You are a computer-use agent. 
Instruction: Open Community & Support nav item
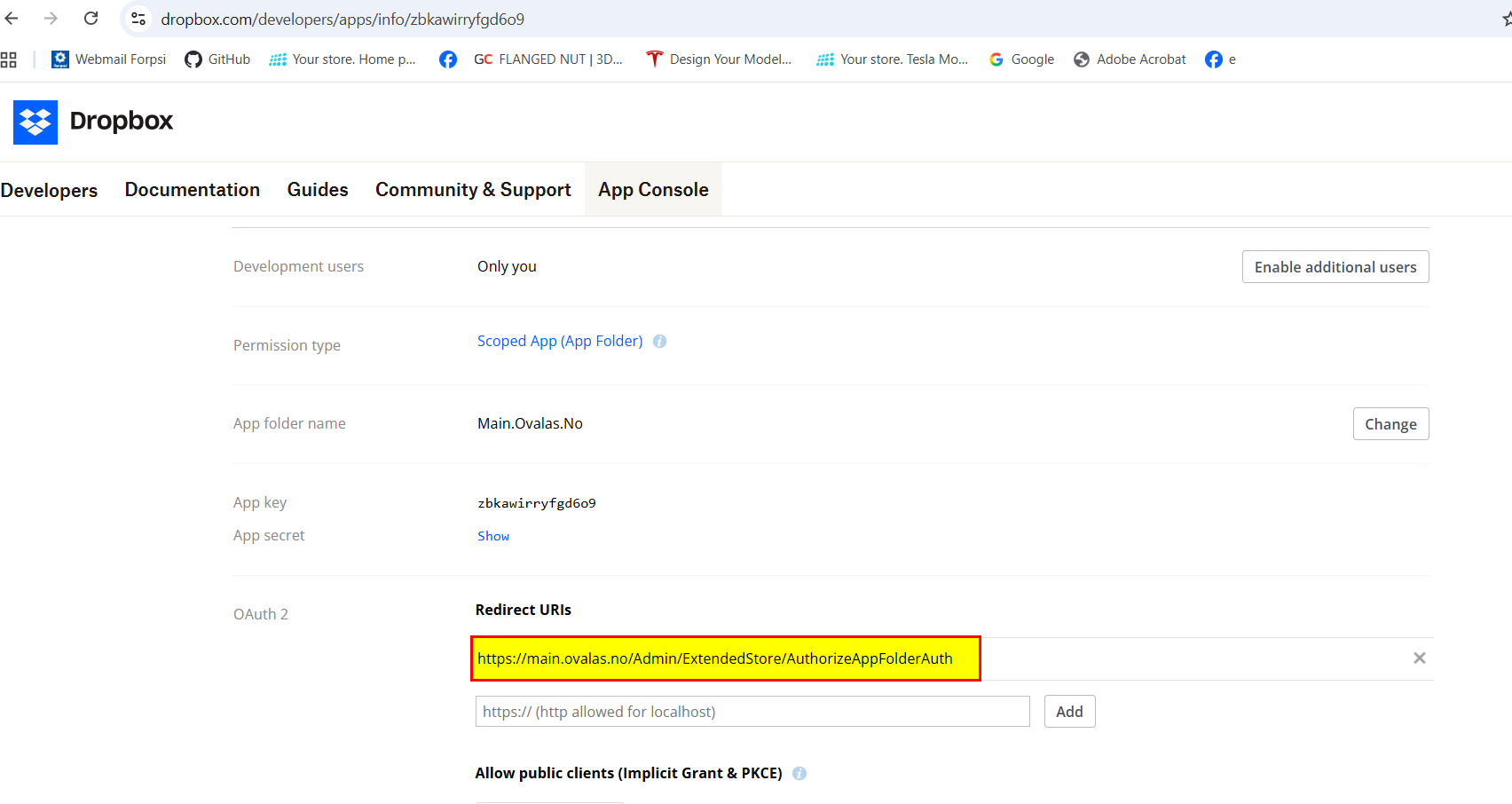tap(473, 190)
